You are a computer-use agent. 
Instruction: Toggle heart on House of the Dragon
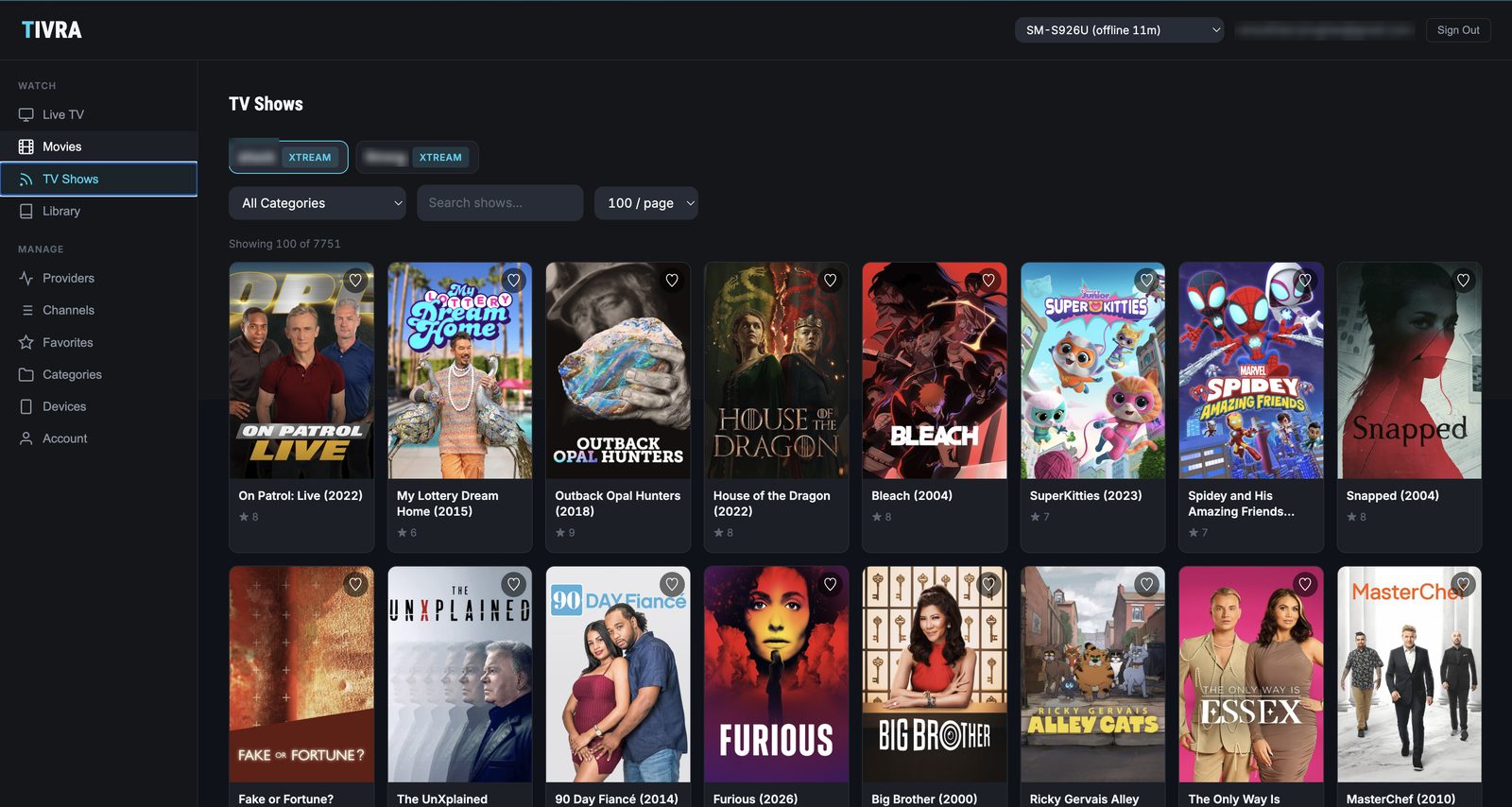(x=831, y=280)
